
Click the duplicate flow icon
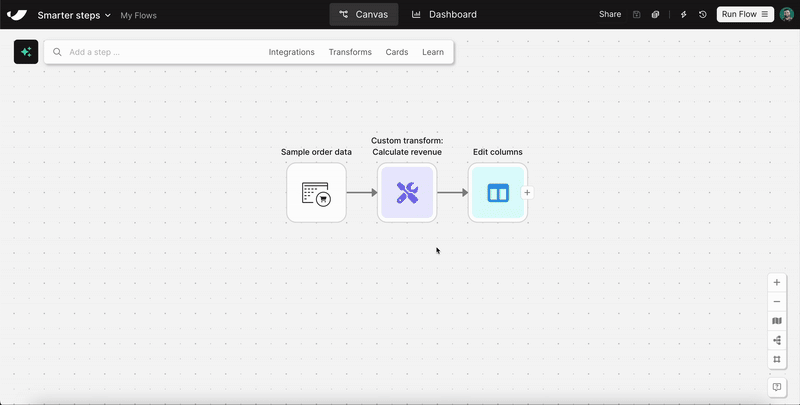[655, 15]
